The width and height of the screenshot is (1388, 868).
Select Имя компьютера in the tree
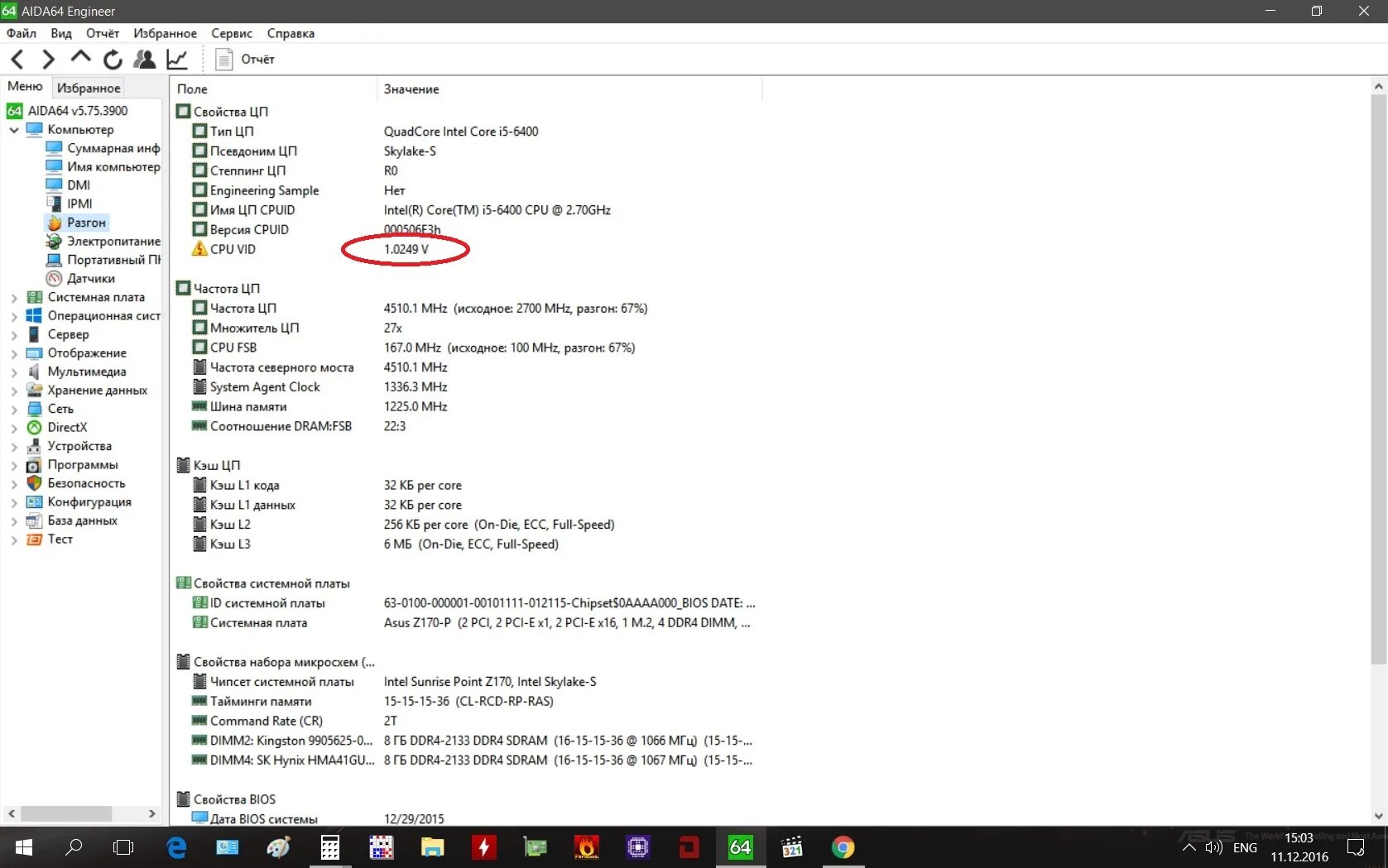pyautogui.click(x=113, y=166)
